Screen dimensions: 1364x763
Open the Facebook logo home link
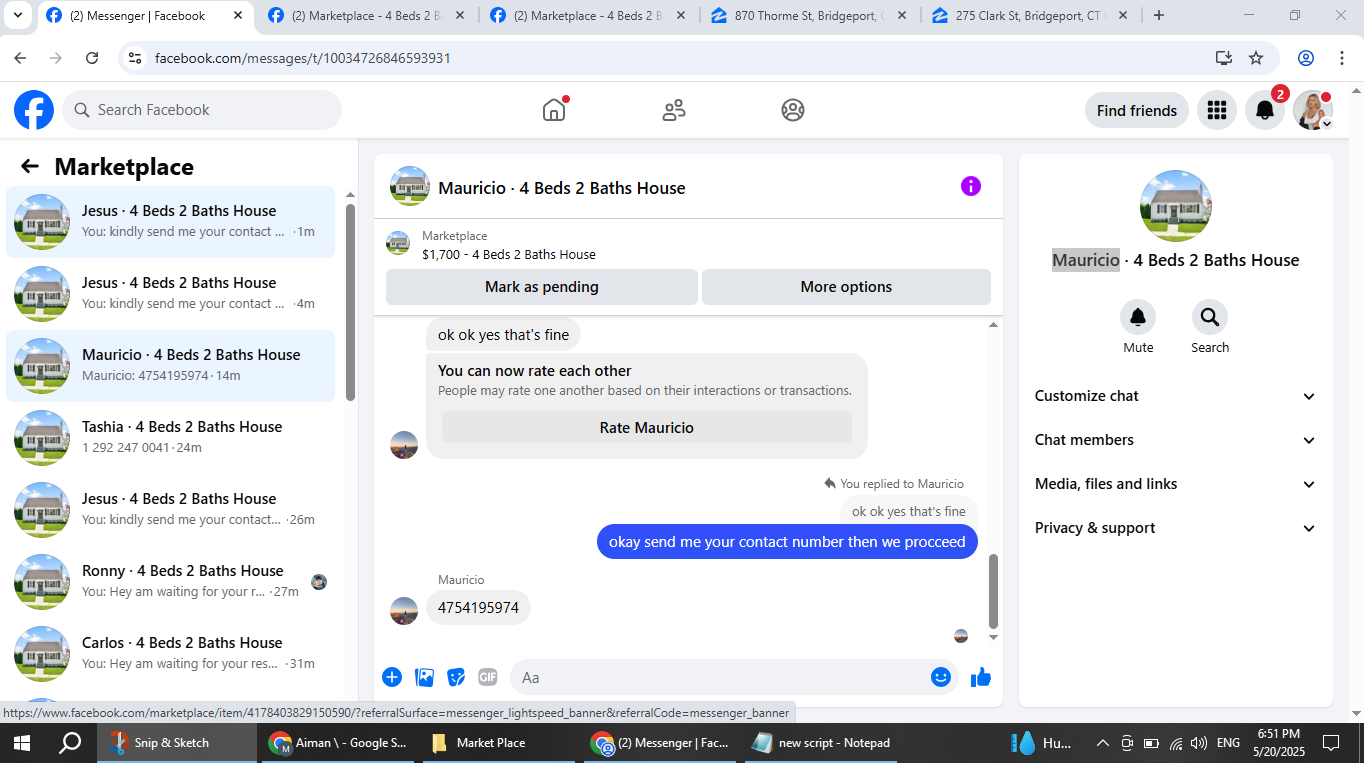tap(34, 110)
